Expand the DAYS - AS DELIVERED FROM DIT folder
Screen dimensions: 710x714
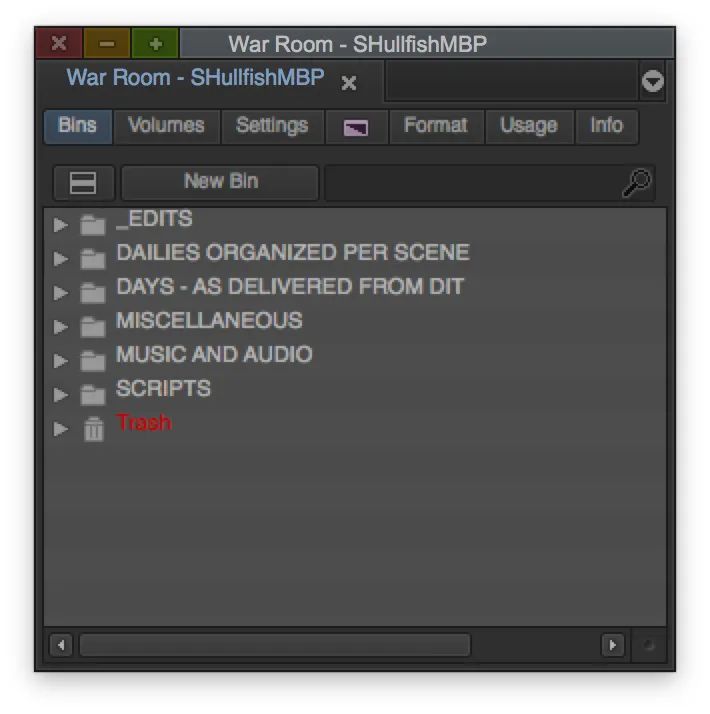click(x=61, y=293)
